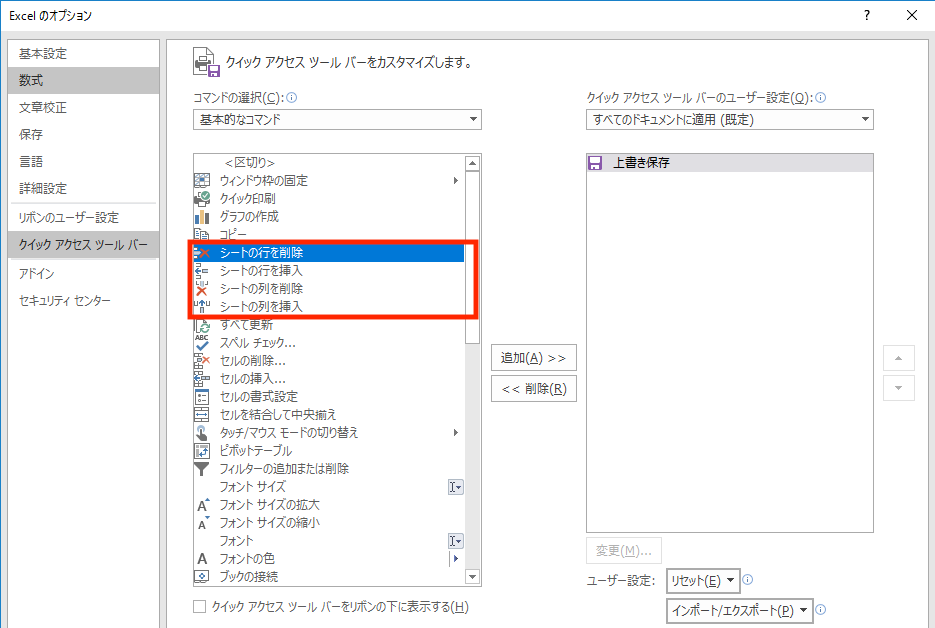Open フォント サイズ combo indicator
The height and width of the screenshot is (628, 935).
point(456,487)
